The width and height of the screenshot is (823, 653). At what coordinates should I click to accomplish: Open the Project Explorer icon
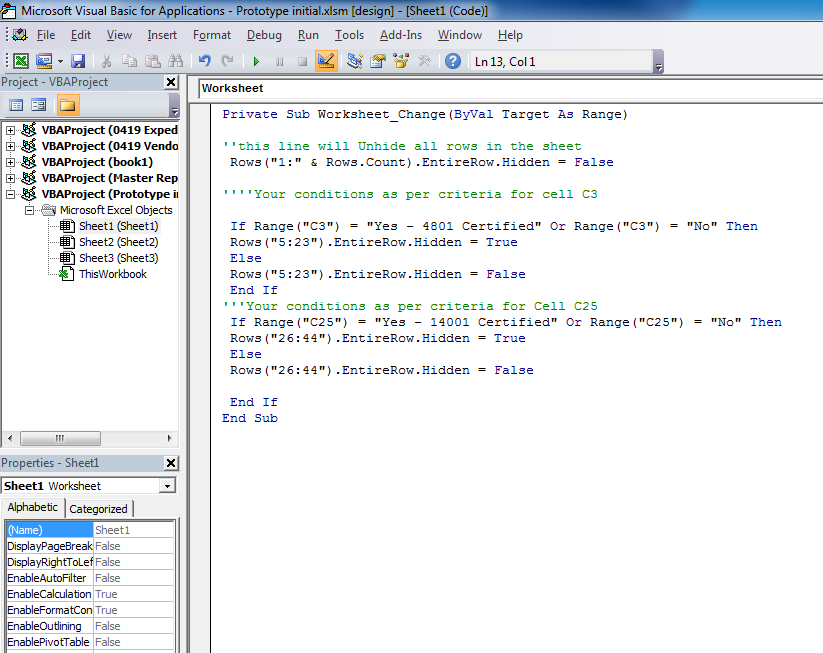(x=355, y=61)
